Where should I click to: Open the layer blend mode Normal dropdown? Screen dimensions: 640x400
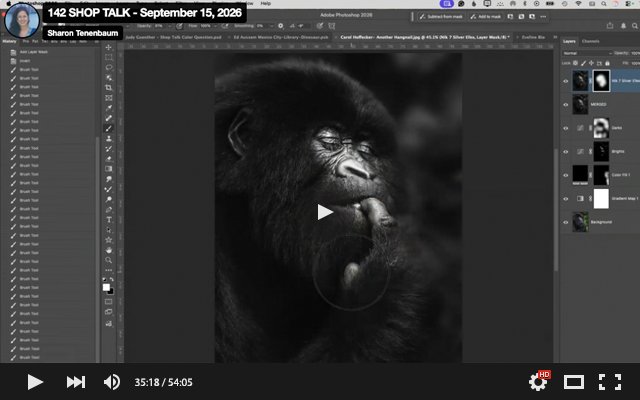tap(587, 53)
